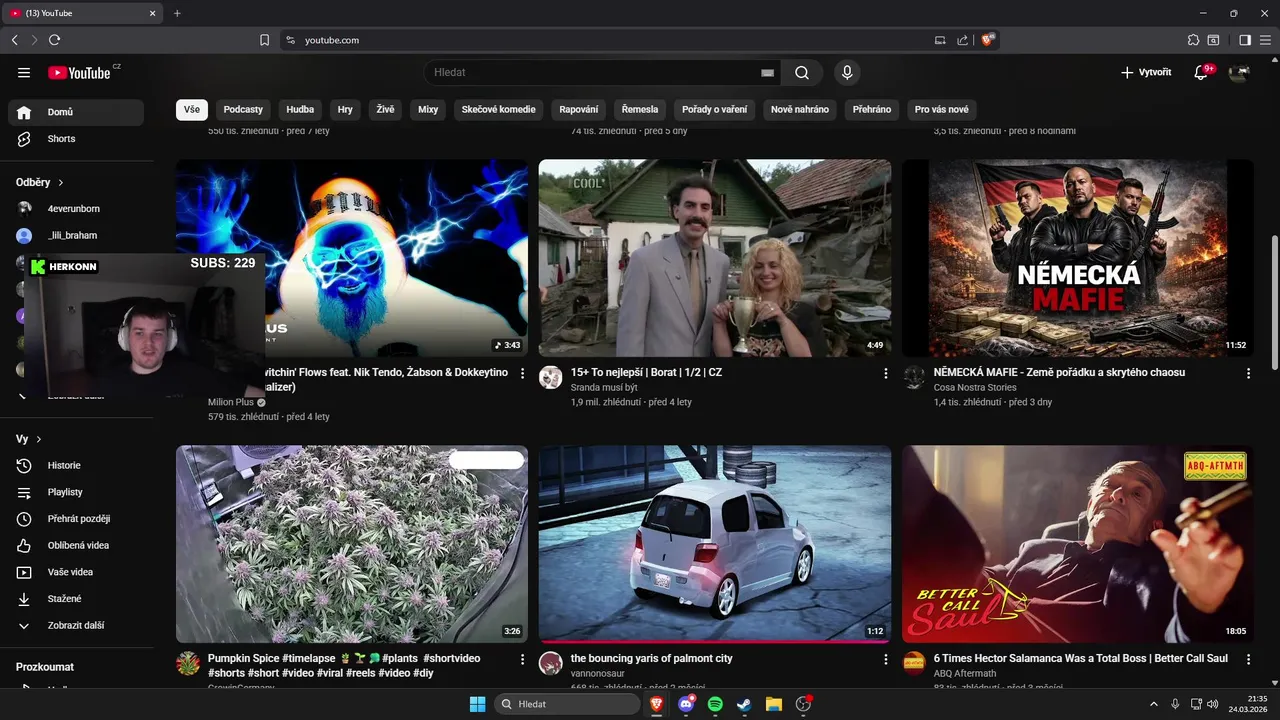Open options menu for bouncing yaris video
This screenshot has width=1280, height=720.
pyautogui.click(x=885, y=660)
